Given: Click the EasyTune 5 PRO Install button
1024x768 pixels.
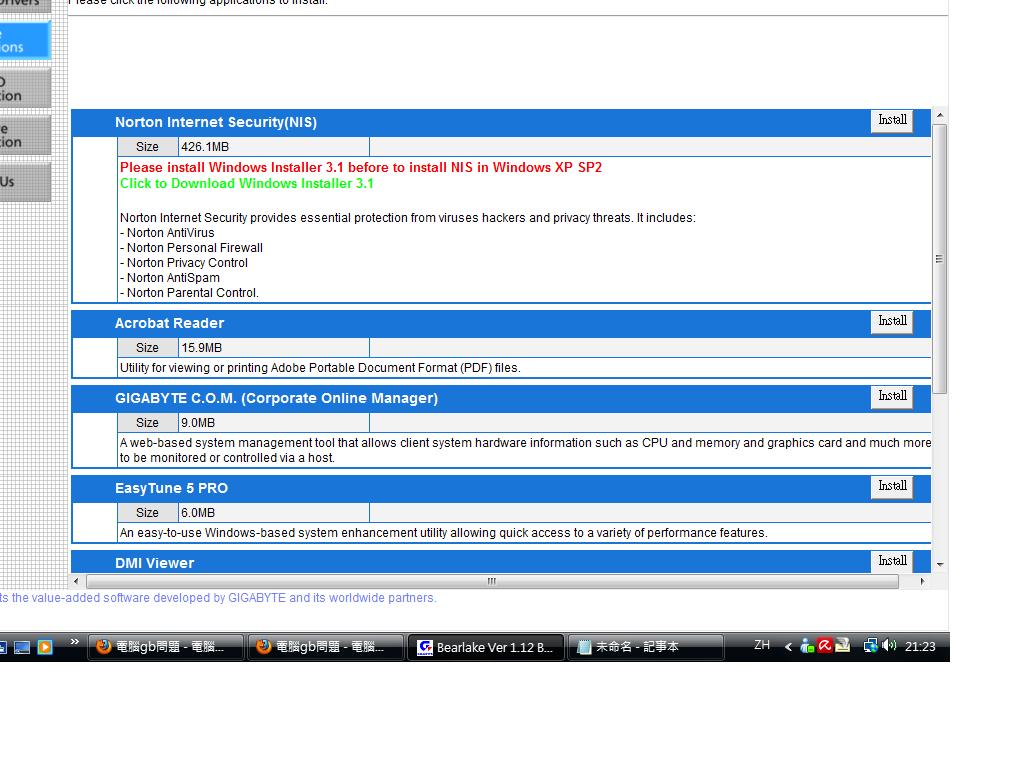Looking at the screenshot, I should (x=891, y=487).
